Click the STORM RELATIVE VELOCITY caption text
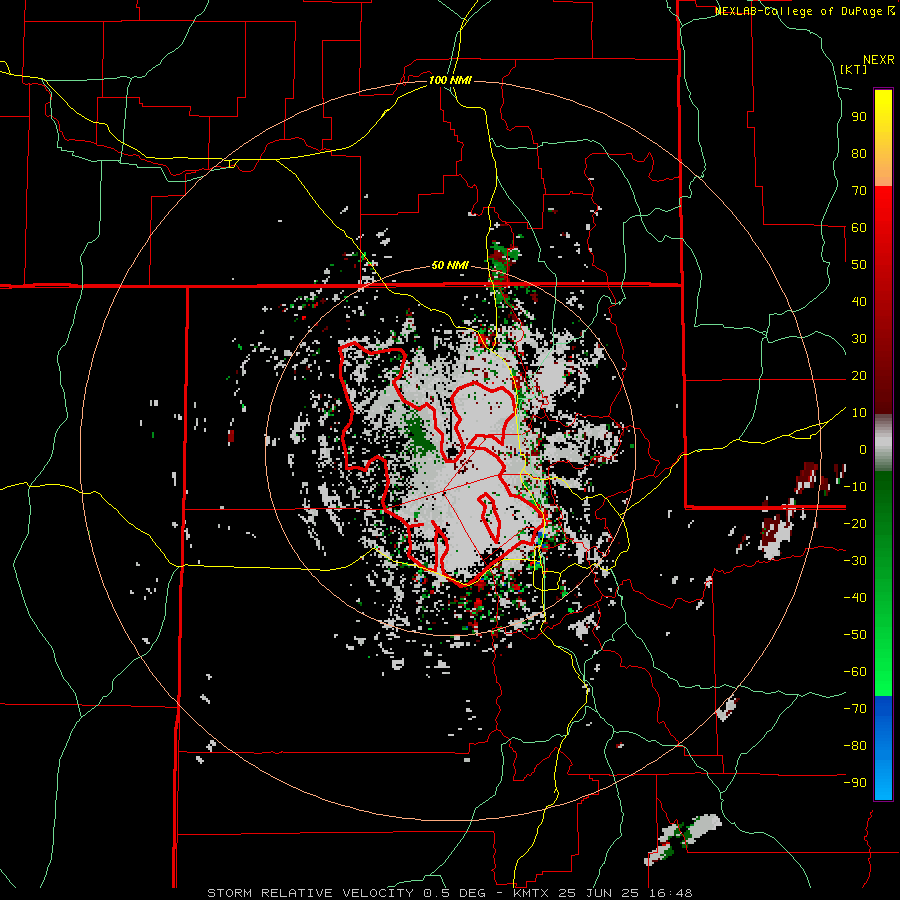 310,893
